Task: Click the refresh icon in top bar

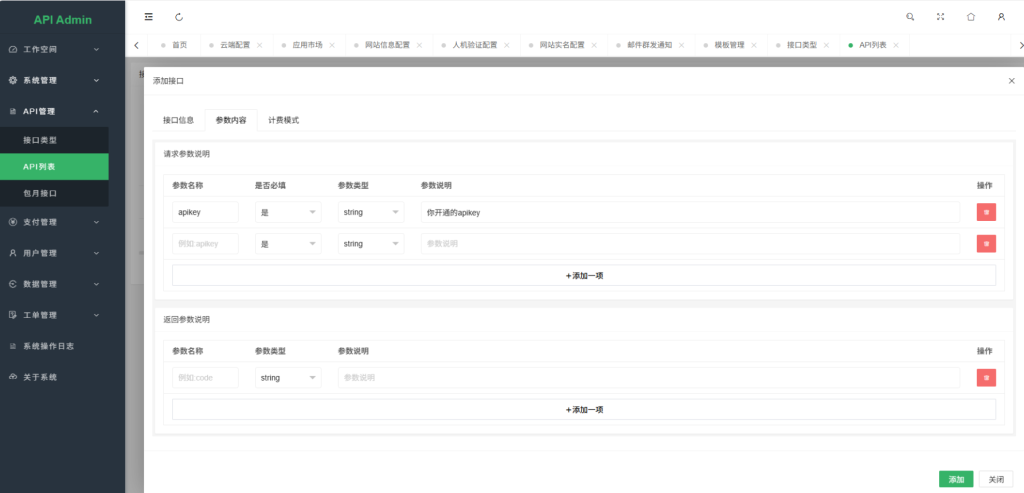Action: click(180, 17)
